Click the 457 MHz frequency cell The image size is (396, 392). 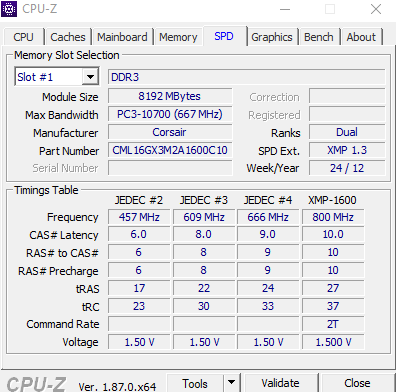point(139,217)
